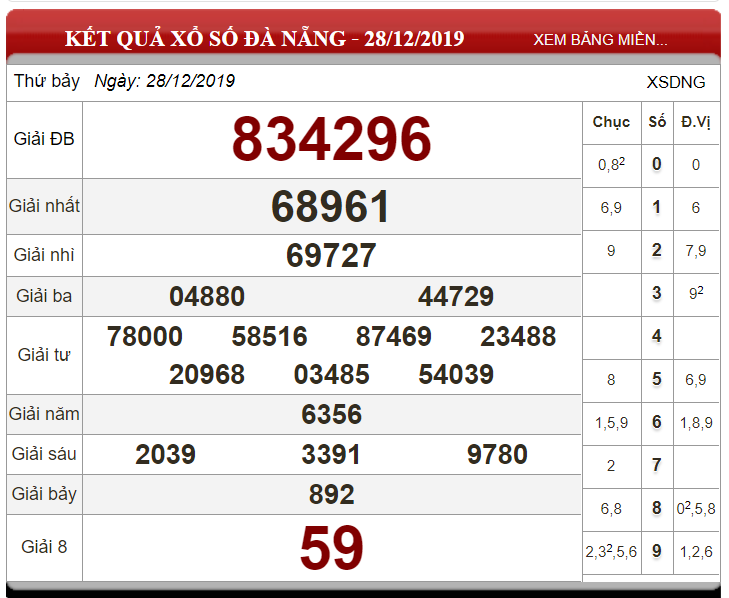Image resolution: width=729 pixels, height=598 pixels.
Task: Select the special prize number 834296
Action: [x=331, y=139]
